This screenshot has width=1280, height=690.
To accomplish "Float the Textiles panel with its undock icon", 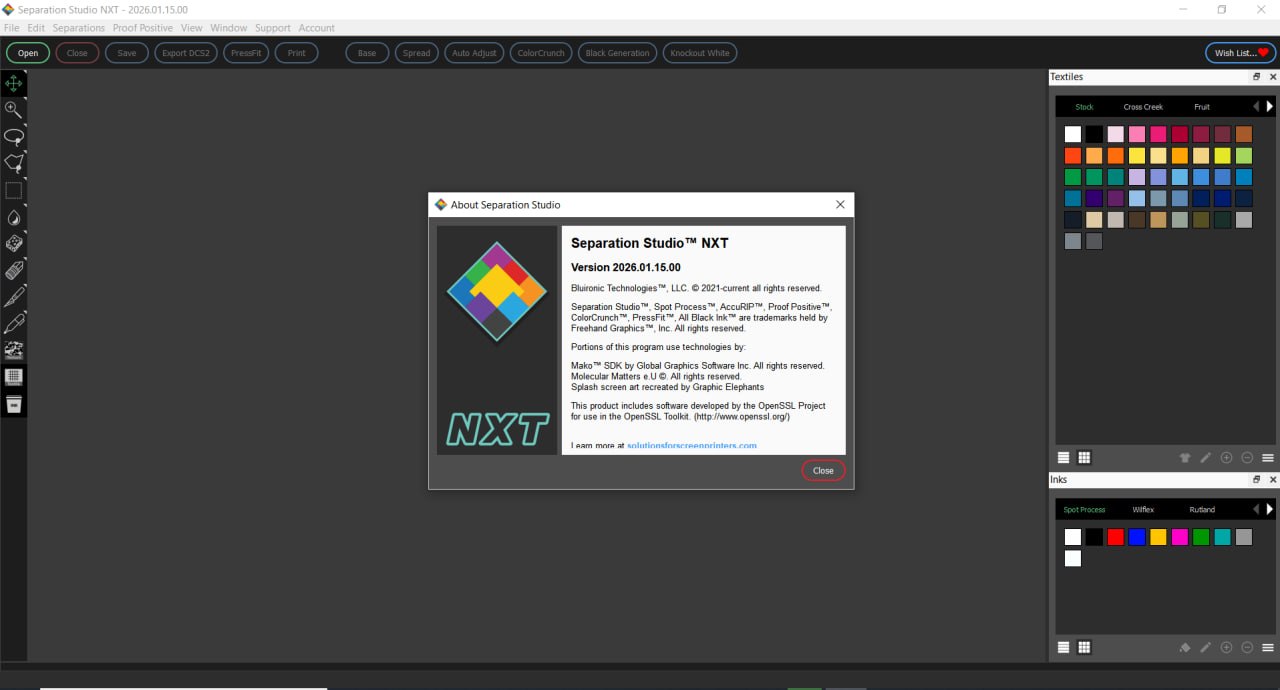I will (1257, 77).
